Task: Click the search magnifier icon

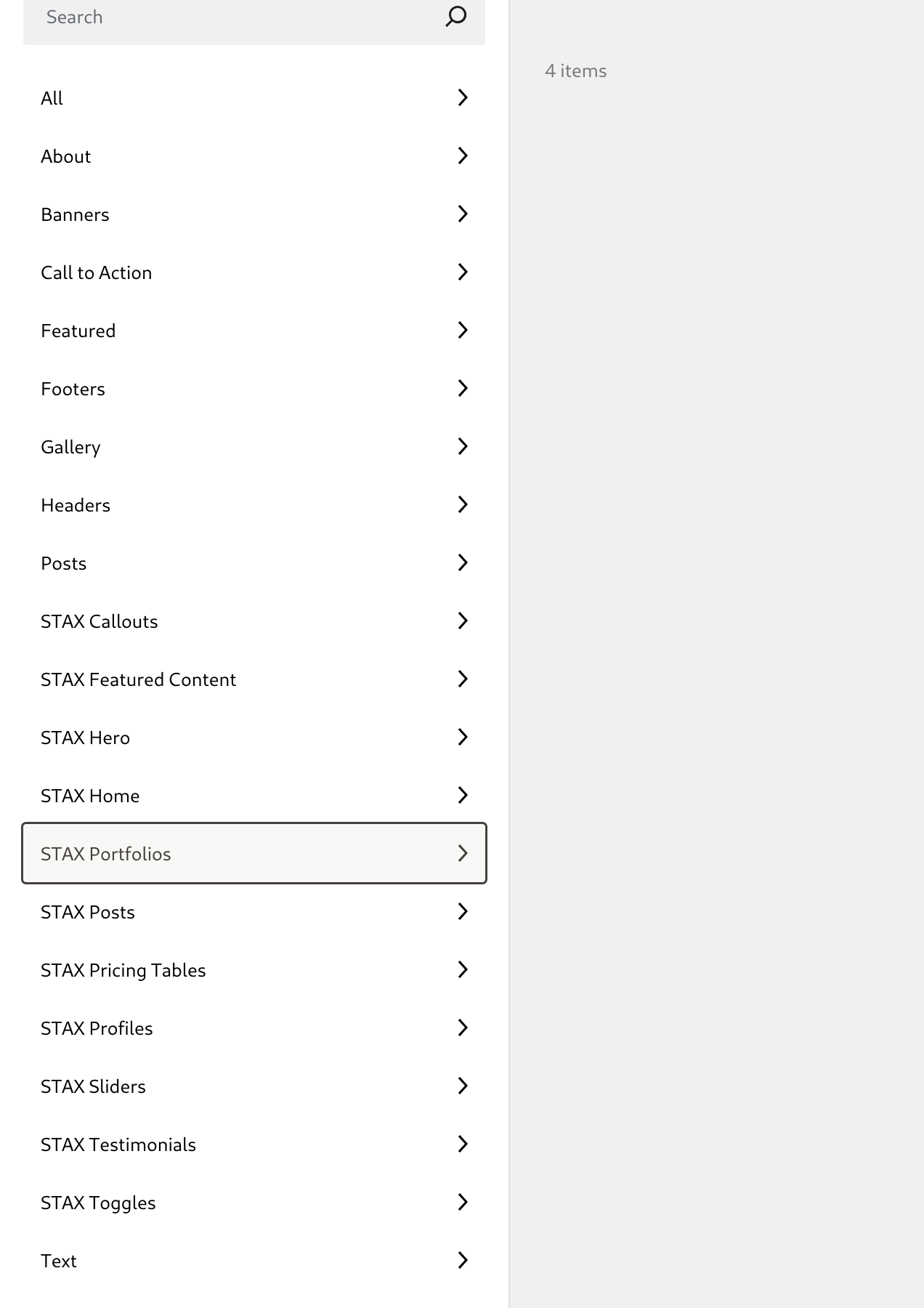Action: pyautogui.click(x=455, y=16)
